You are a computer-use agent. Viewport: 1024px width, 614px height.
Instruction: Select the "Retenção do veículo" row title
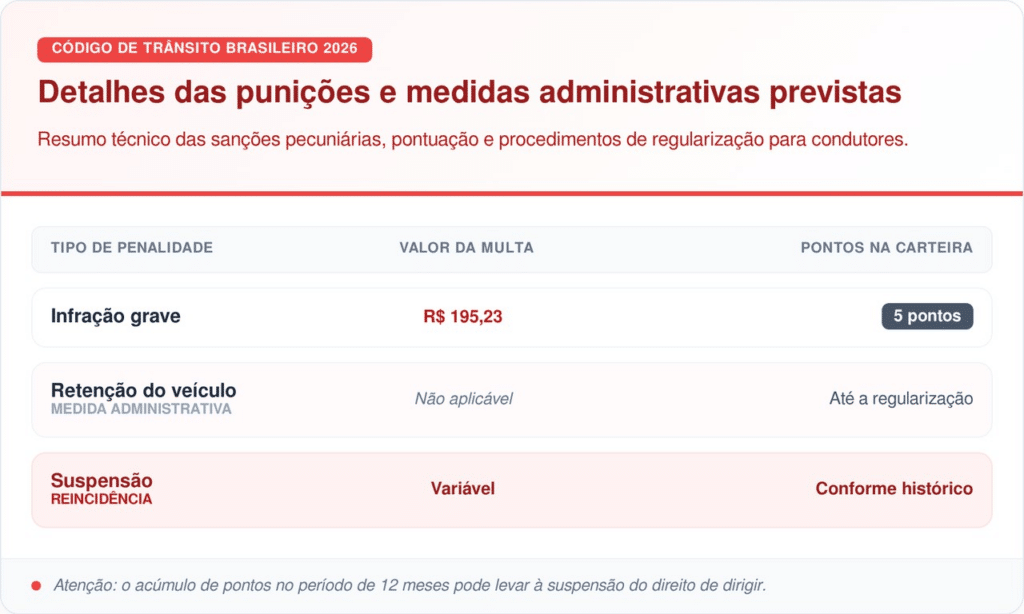coord(143,390)
